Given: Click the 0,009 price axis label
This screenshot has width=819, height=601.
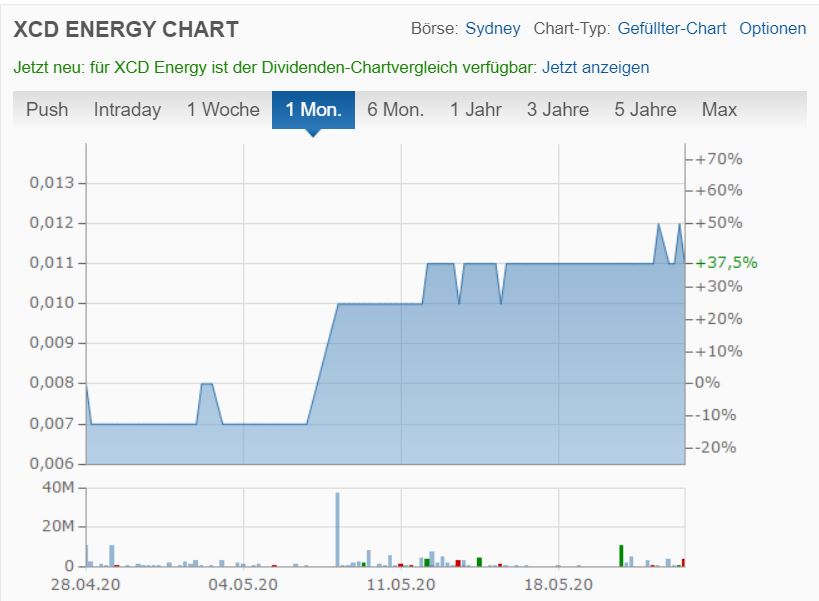Looking at the screenshot, I should point(52,343).
